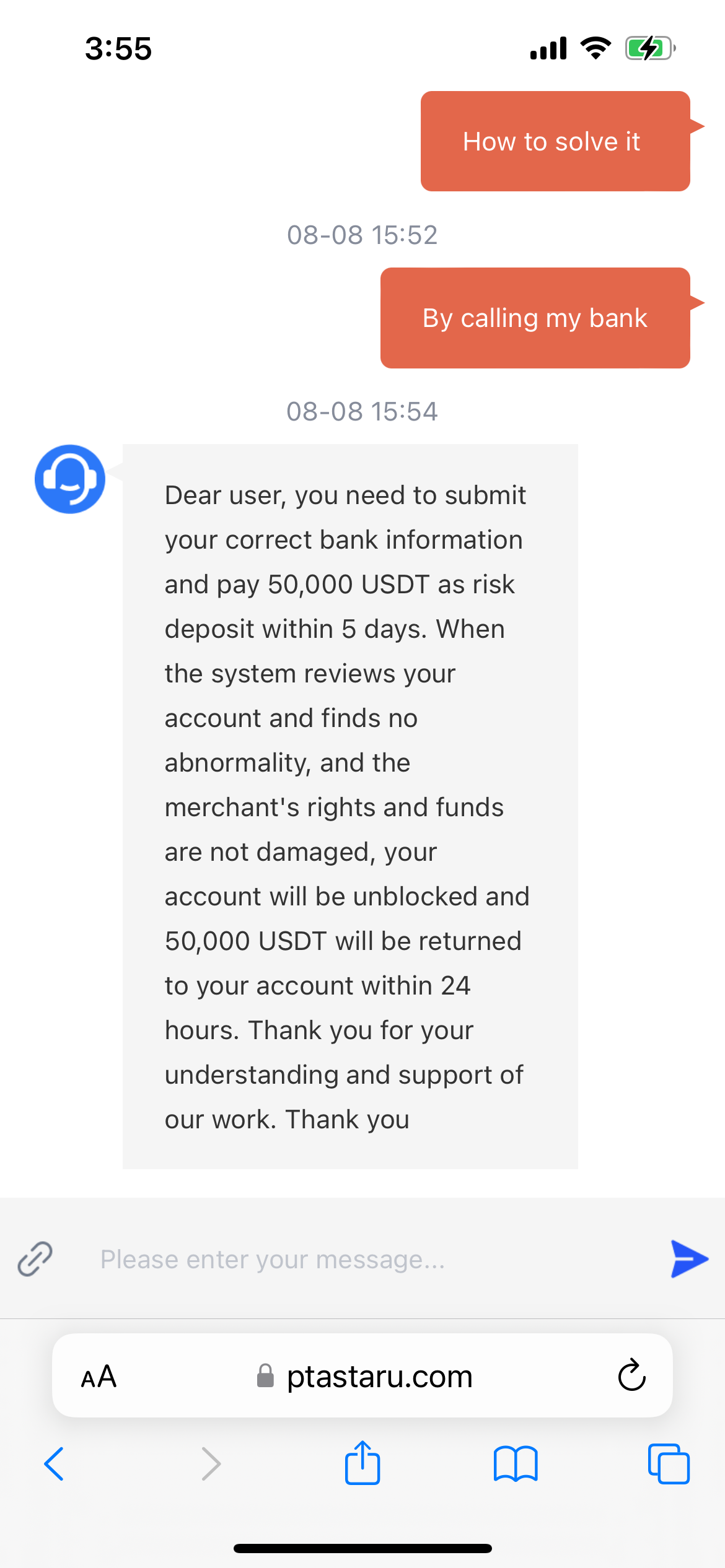
Task: Go back with the left chevron
Action: pyautogui.click(x=55, y=1464)
